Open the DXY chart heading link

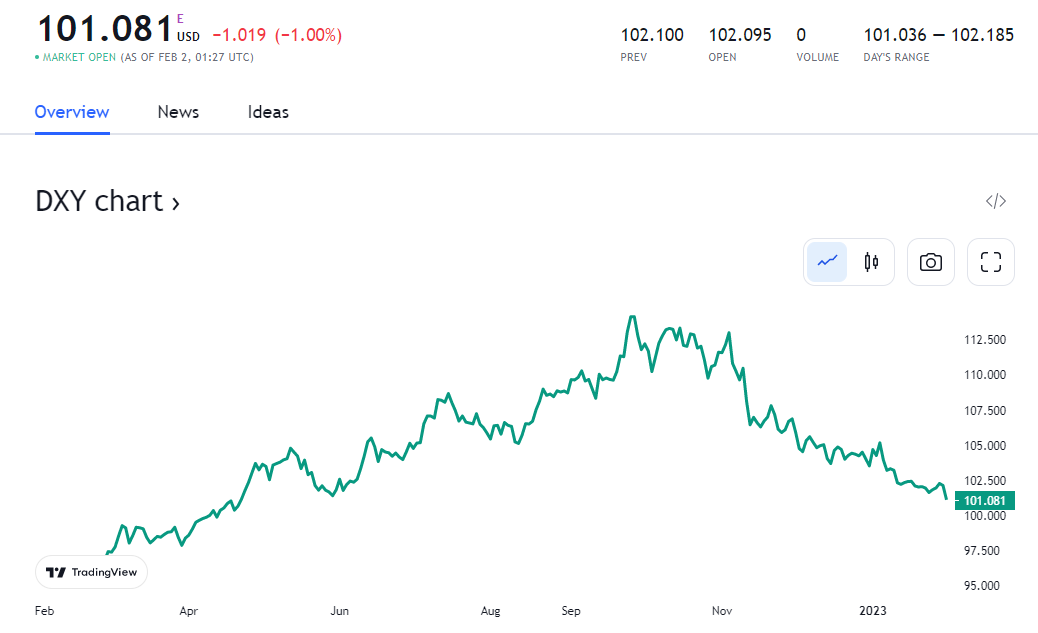pos(98,201)
